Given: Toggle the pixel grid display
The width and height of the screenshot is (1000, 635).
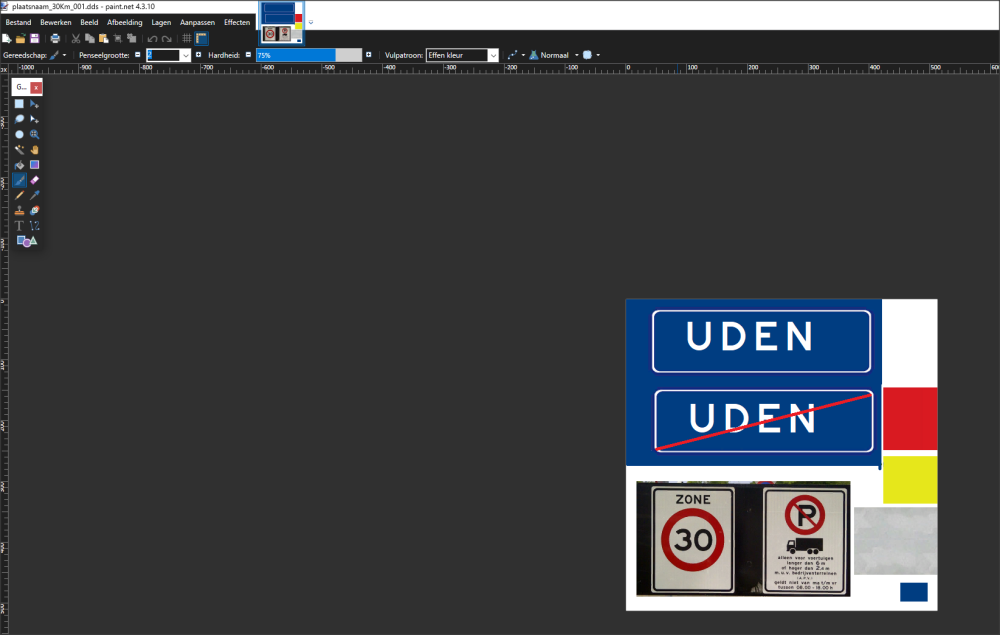Looking at the screenshot, I should click(186, 38).
